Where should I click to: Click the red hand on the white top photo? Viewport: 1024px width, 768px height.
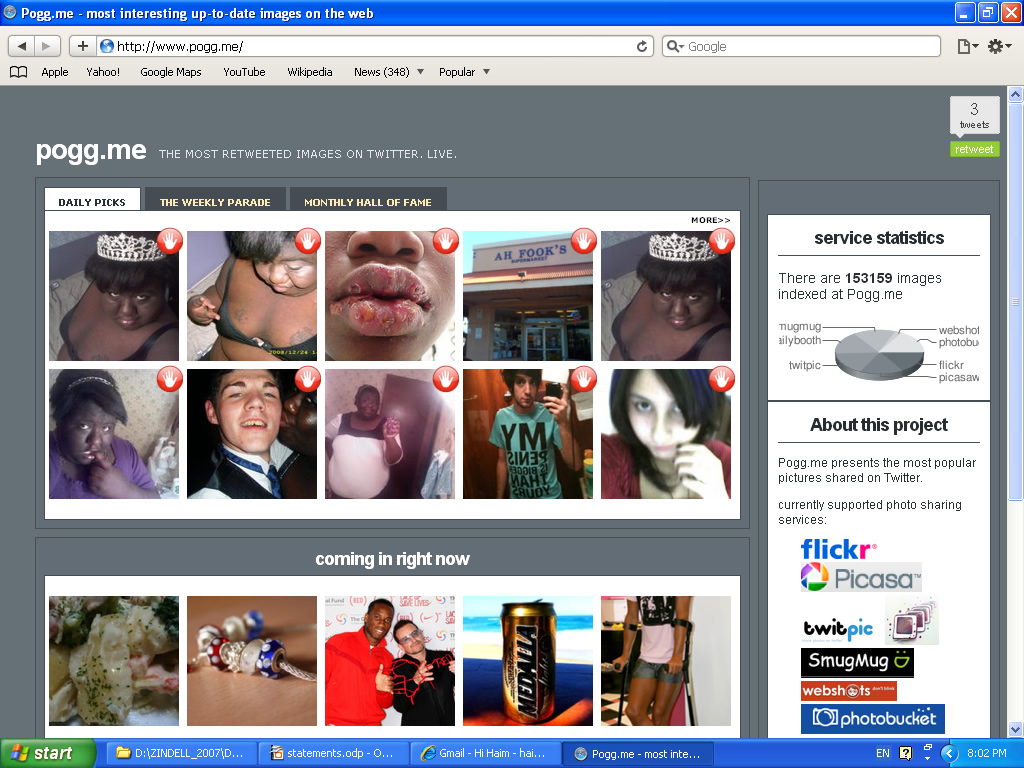(446, 379)
